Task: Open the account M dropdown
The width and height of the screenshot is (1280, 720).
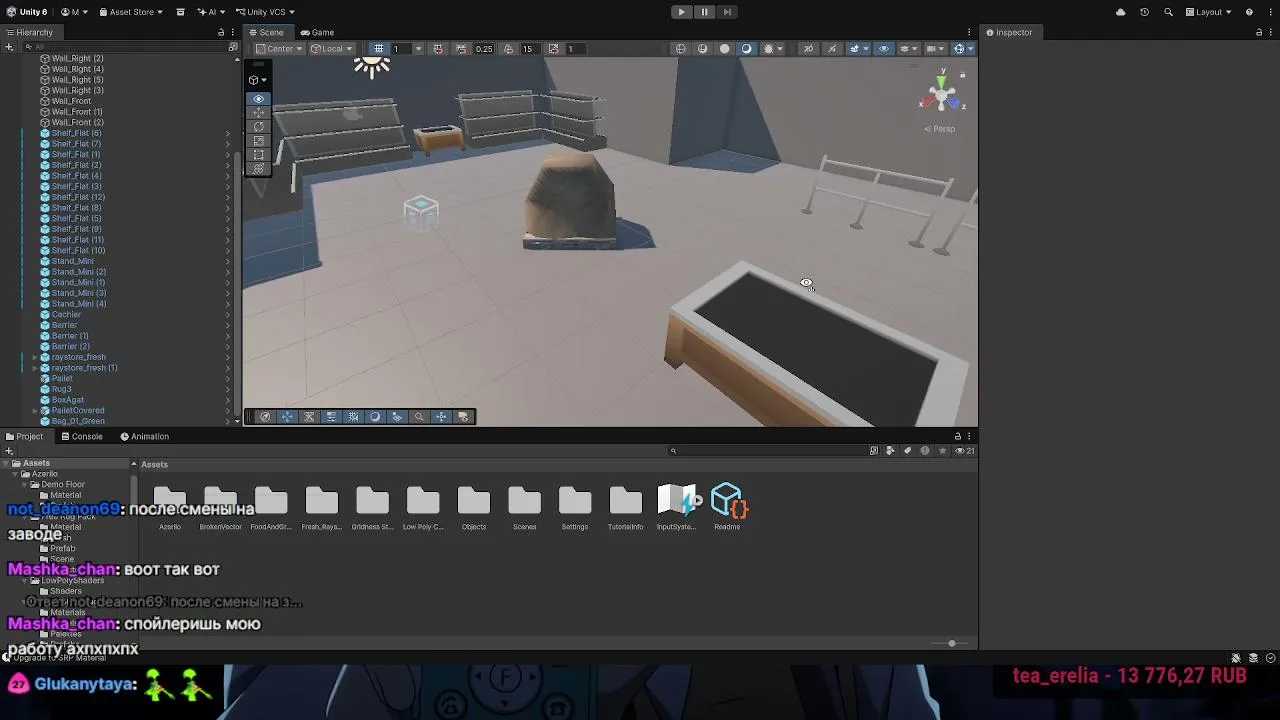Action: point(74,12)
